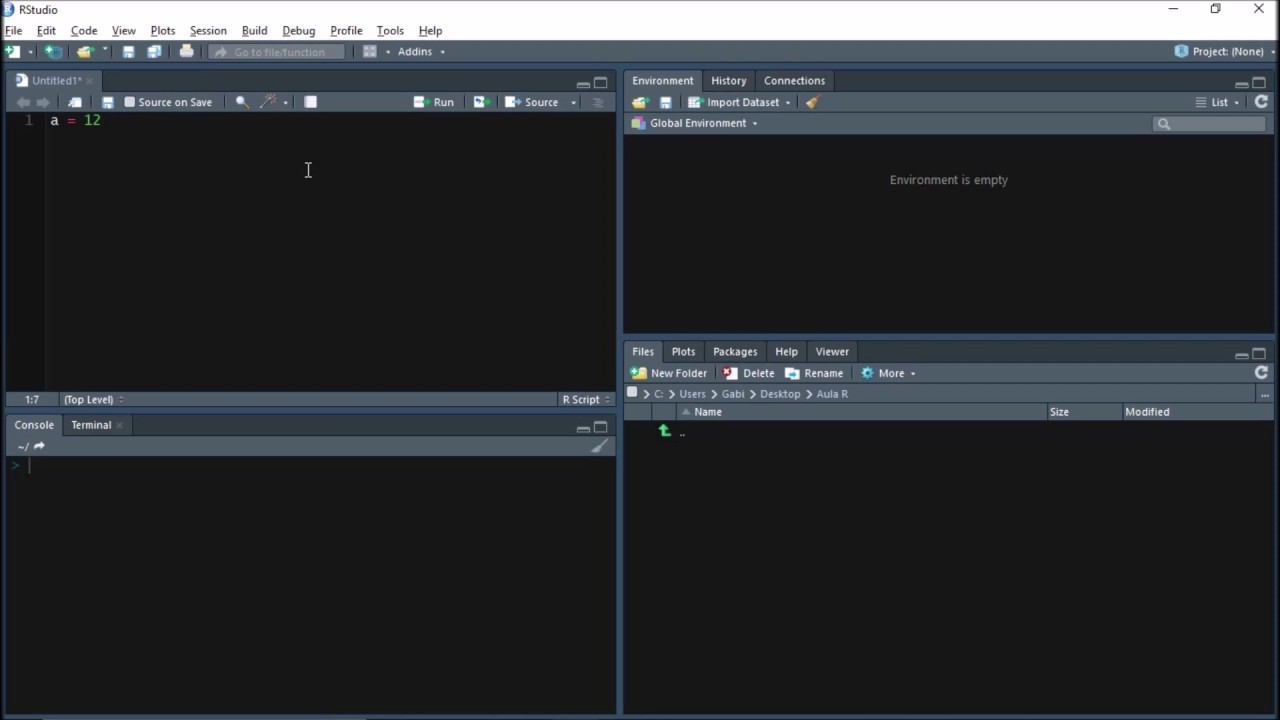Save the script using the editor toolbar icon

[108, 102]
